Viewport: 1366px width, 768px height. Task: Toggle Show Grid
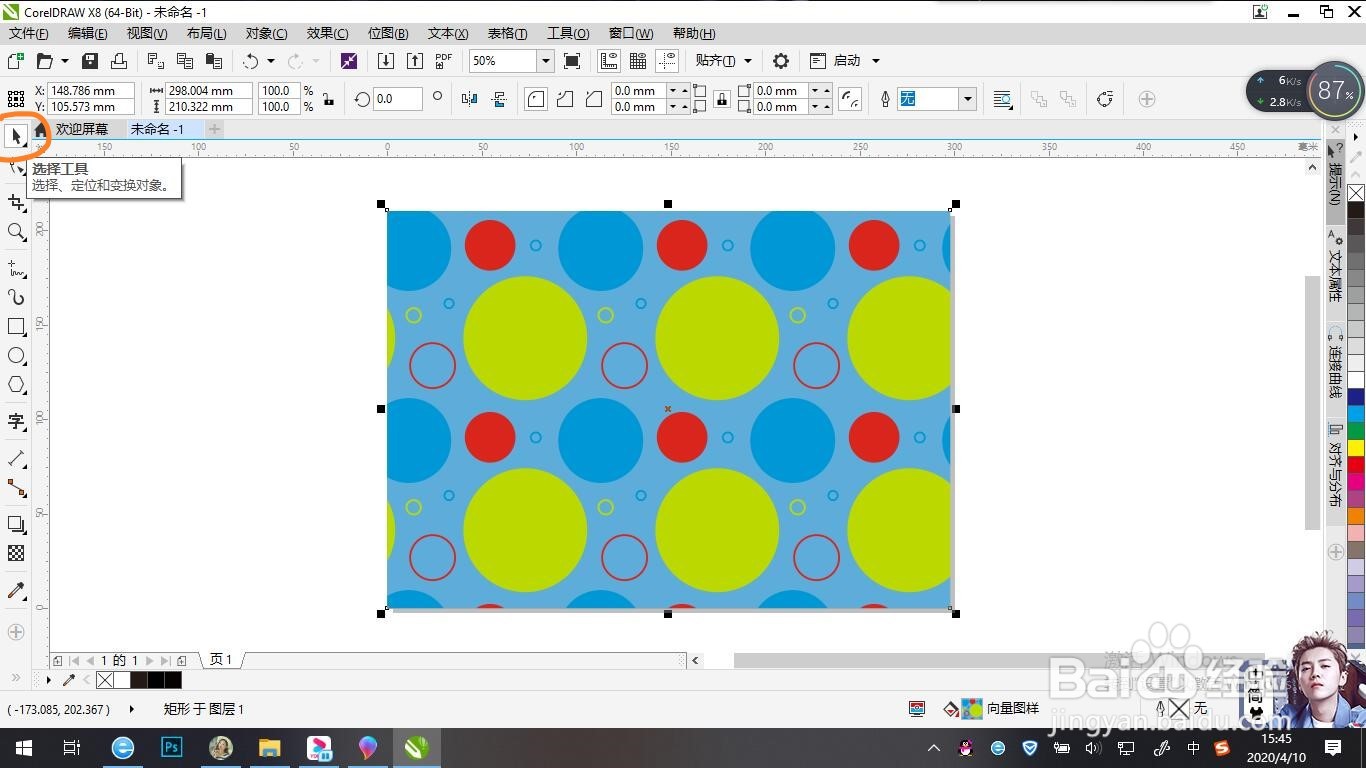click(x=638, y=61)
